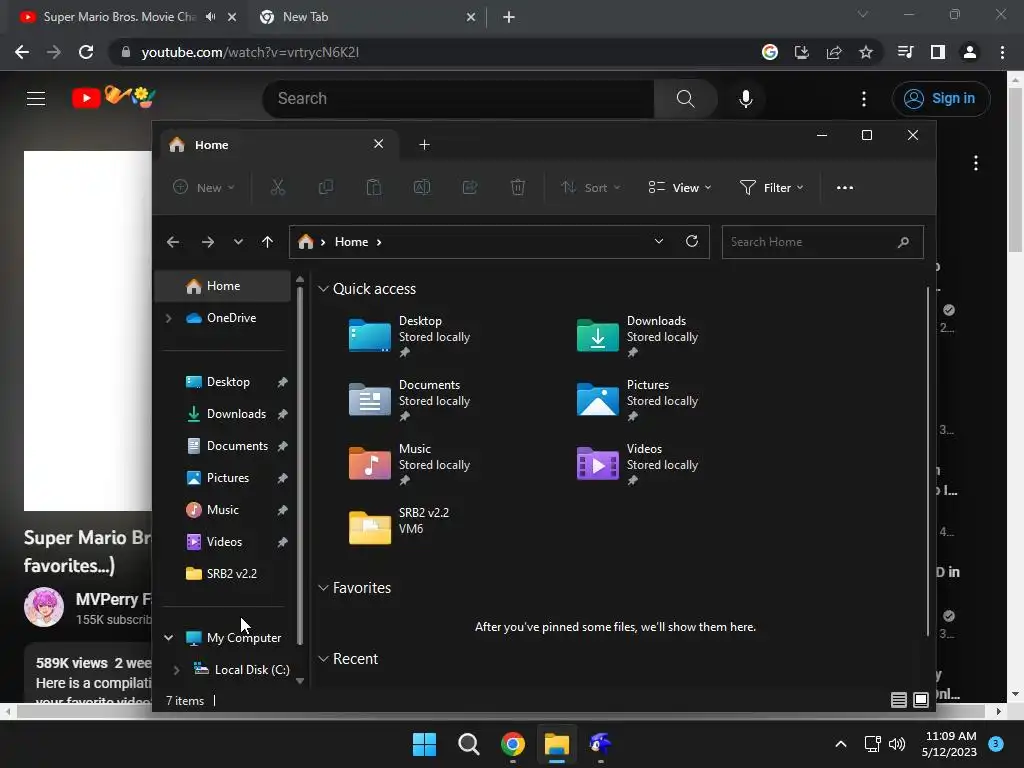Open the Windows Start menu
1024x768 pixels.
click(424, 744)
